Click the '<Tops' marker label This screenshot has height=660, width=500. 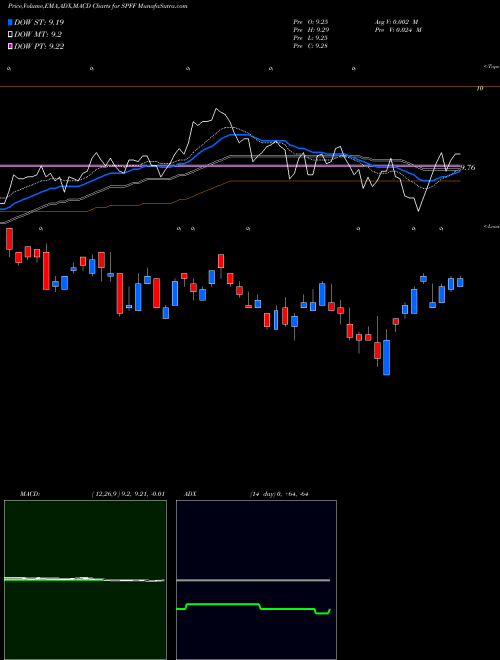point(491,67)
